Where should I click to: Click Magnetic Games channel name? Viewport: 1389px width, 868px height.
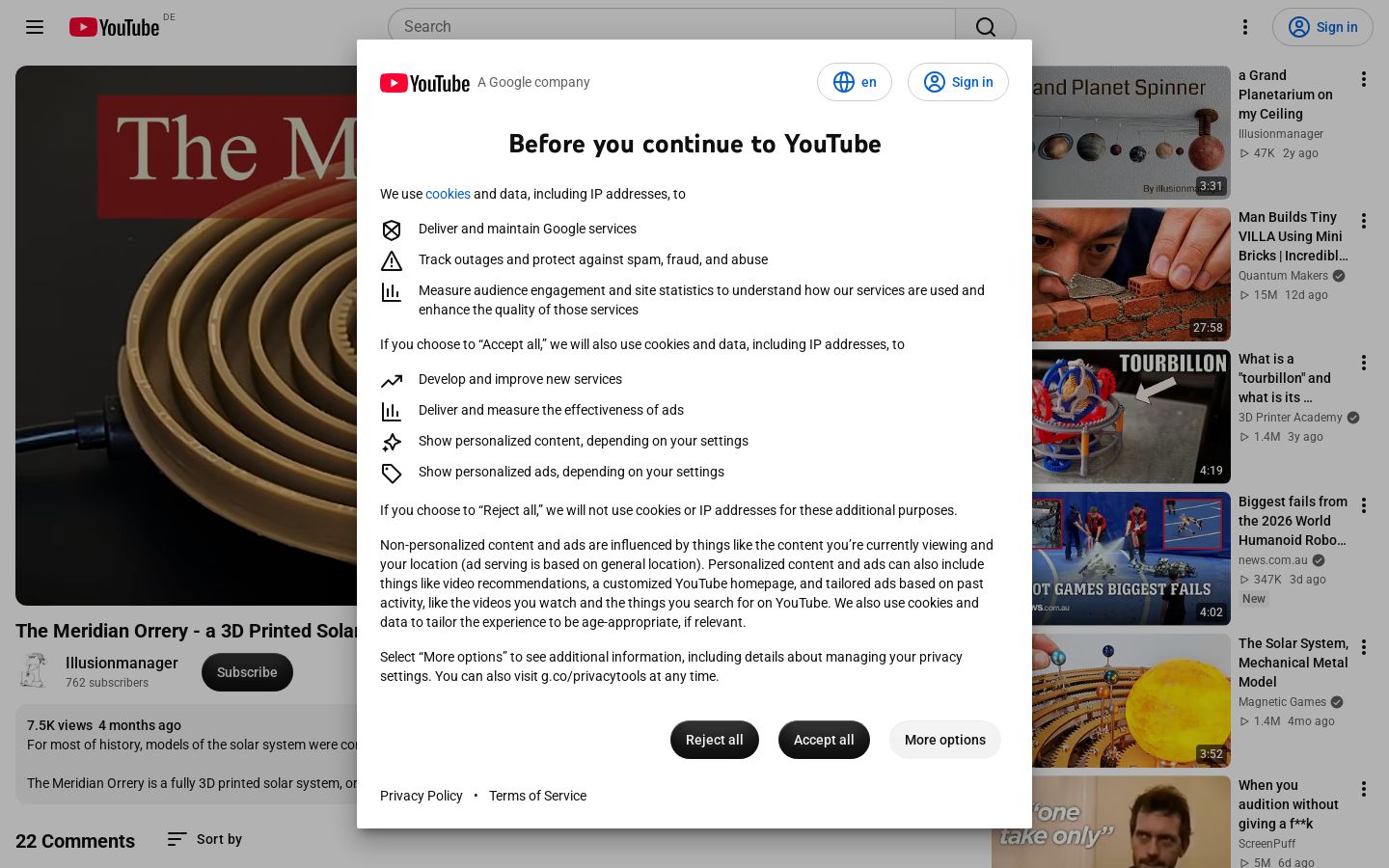click(x=1282, y=702)
